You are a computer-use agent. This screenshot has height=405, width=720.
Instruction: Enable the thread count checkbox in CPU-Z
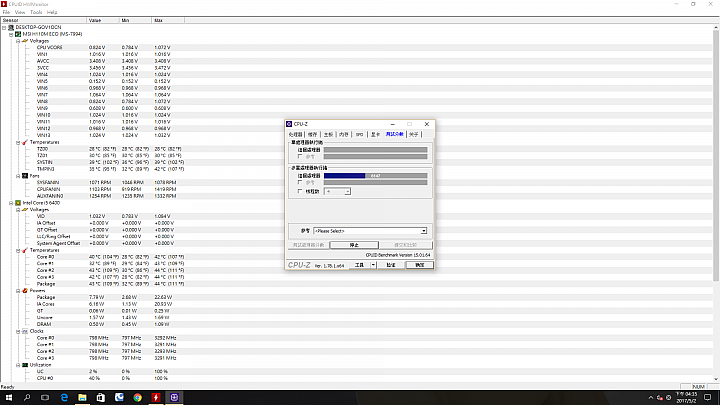[x=300, y=191]
